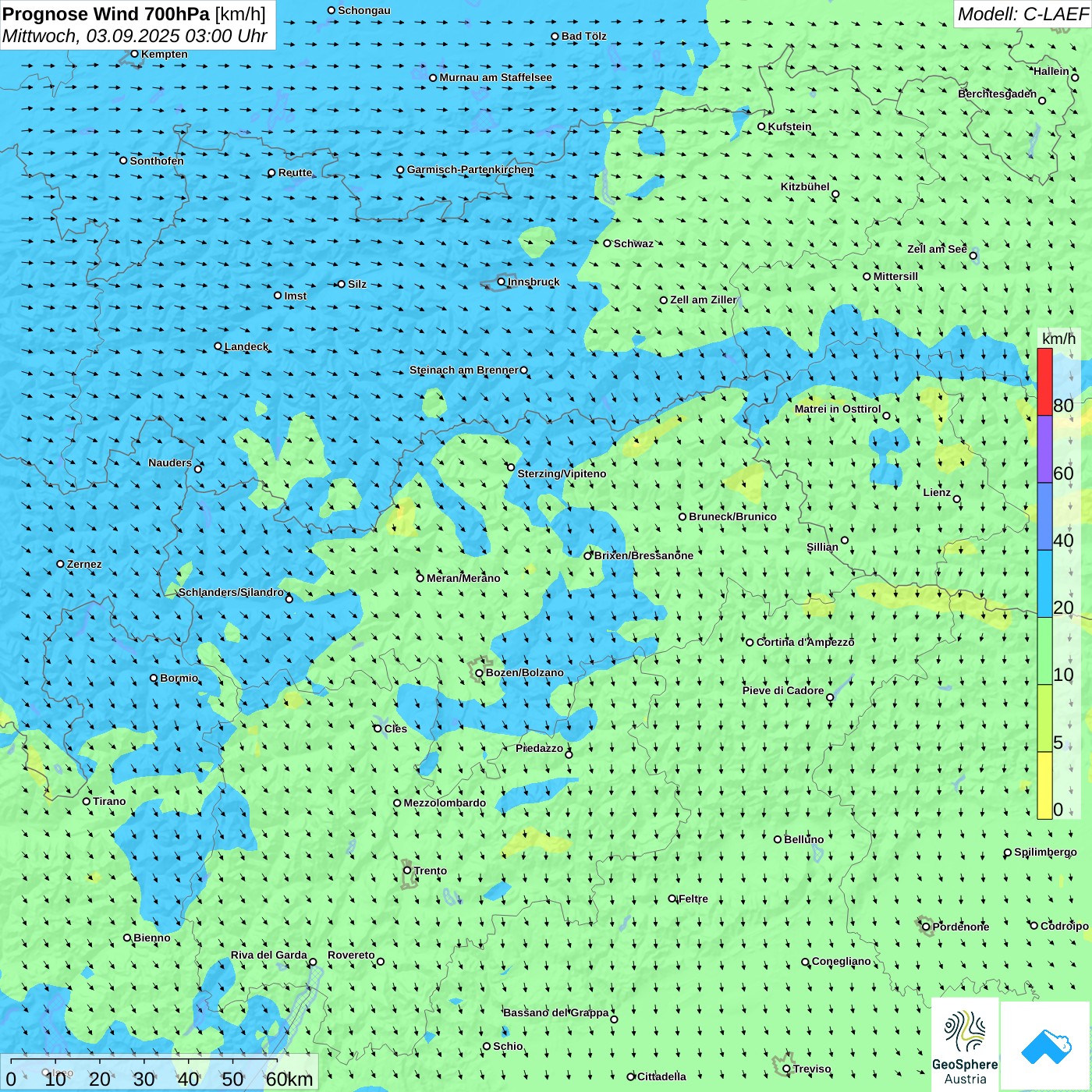Click the Belluno location dot
Viewport: 1092px width, 1092px height.
(777, 839)
